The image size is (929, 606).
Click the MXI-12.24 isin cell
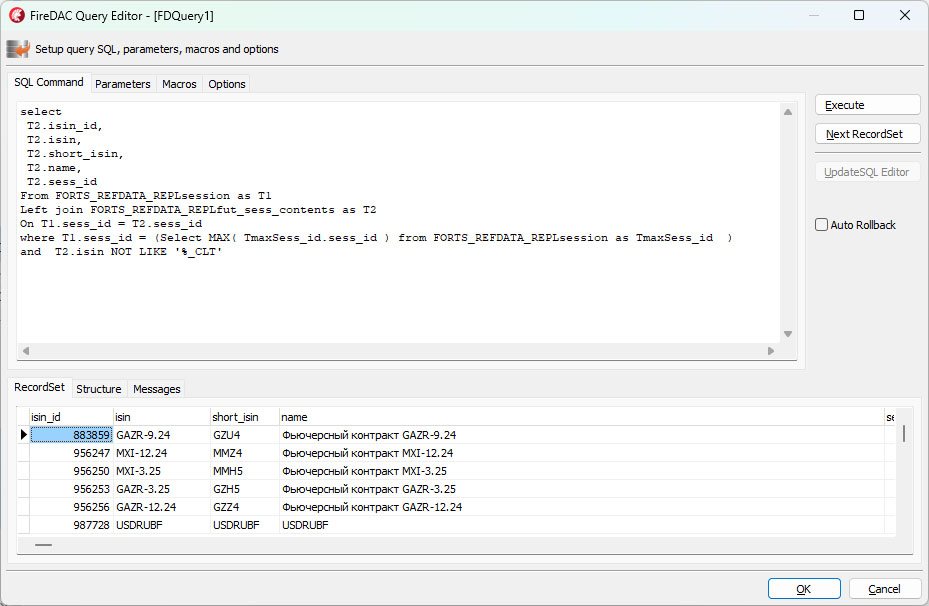[x=162, y=453]
